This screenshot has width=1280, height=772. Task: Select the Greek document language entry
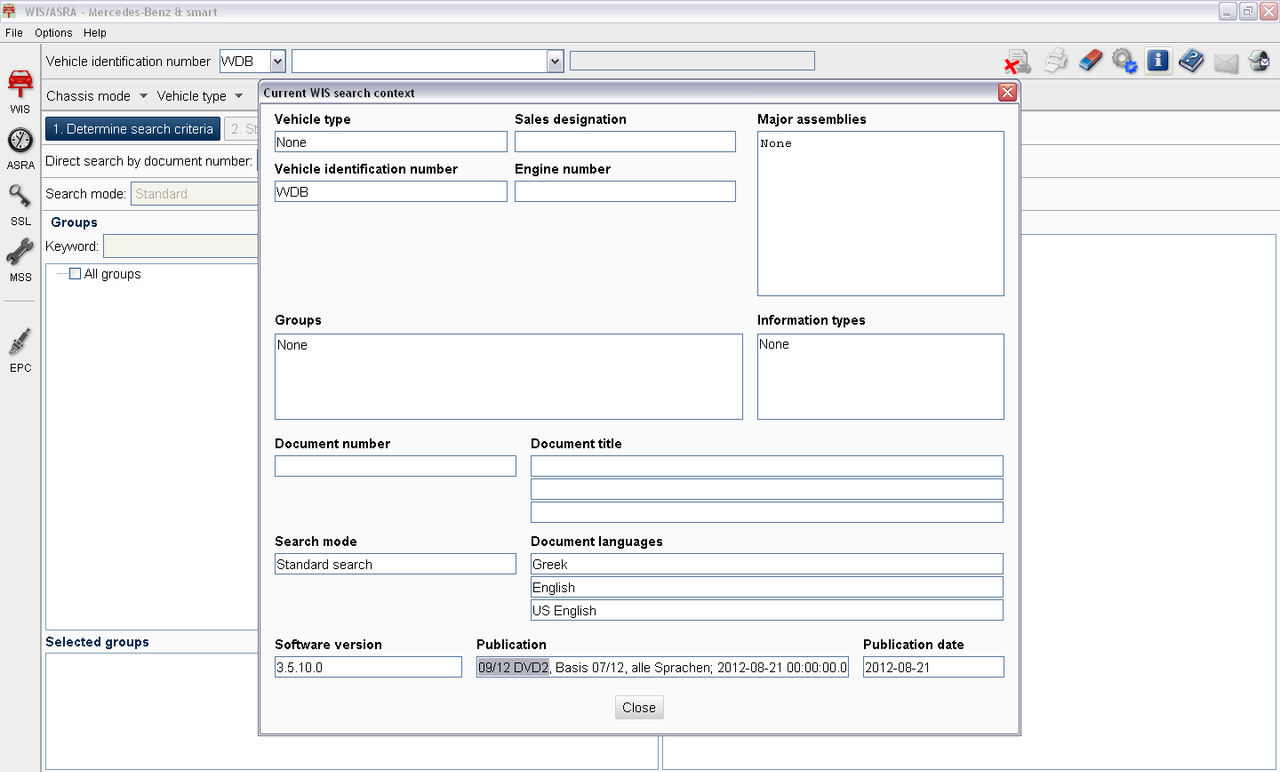click(x=767, y=564)
